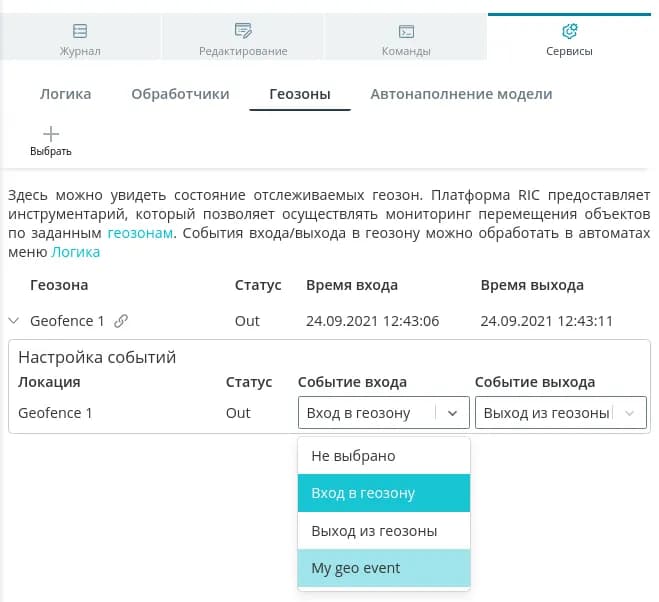
Task: Select the Геозоны sub-tab
Action: pos(300,94)
